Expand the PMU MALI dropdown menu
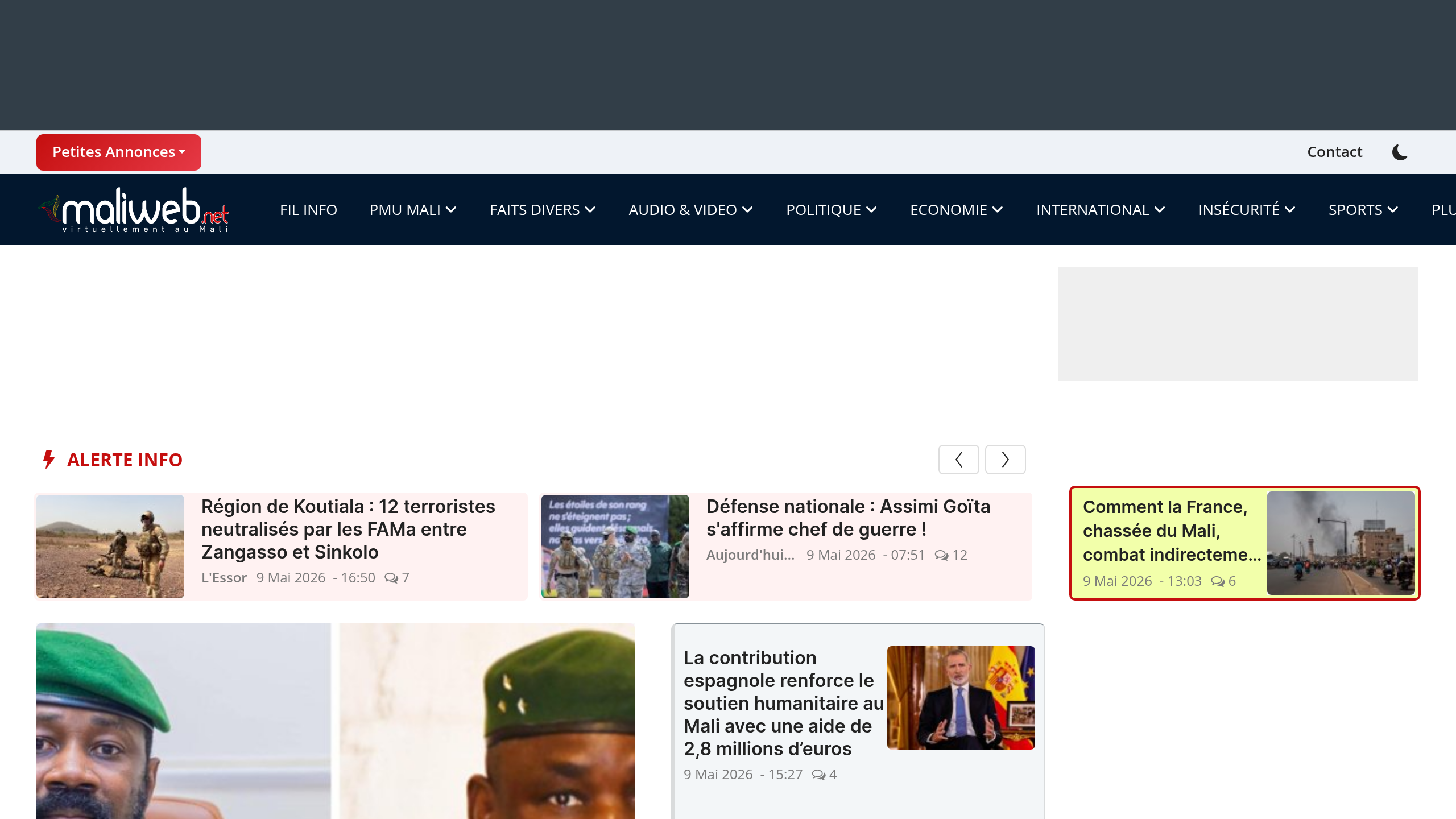This screenshot has height=819, width=1456. click(x=413, y=210)
